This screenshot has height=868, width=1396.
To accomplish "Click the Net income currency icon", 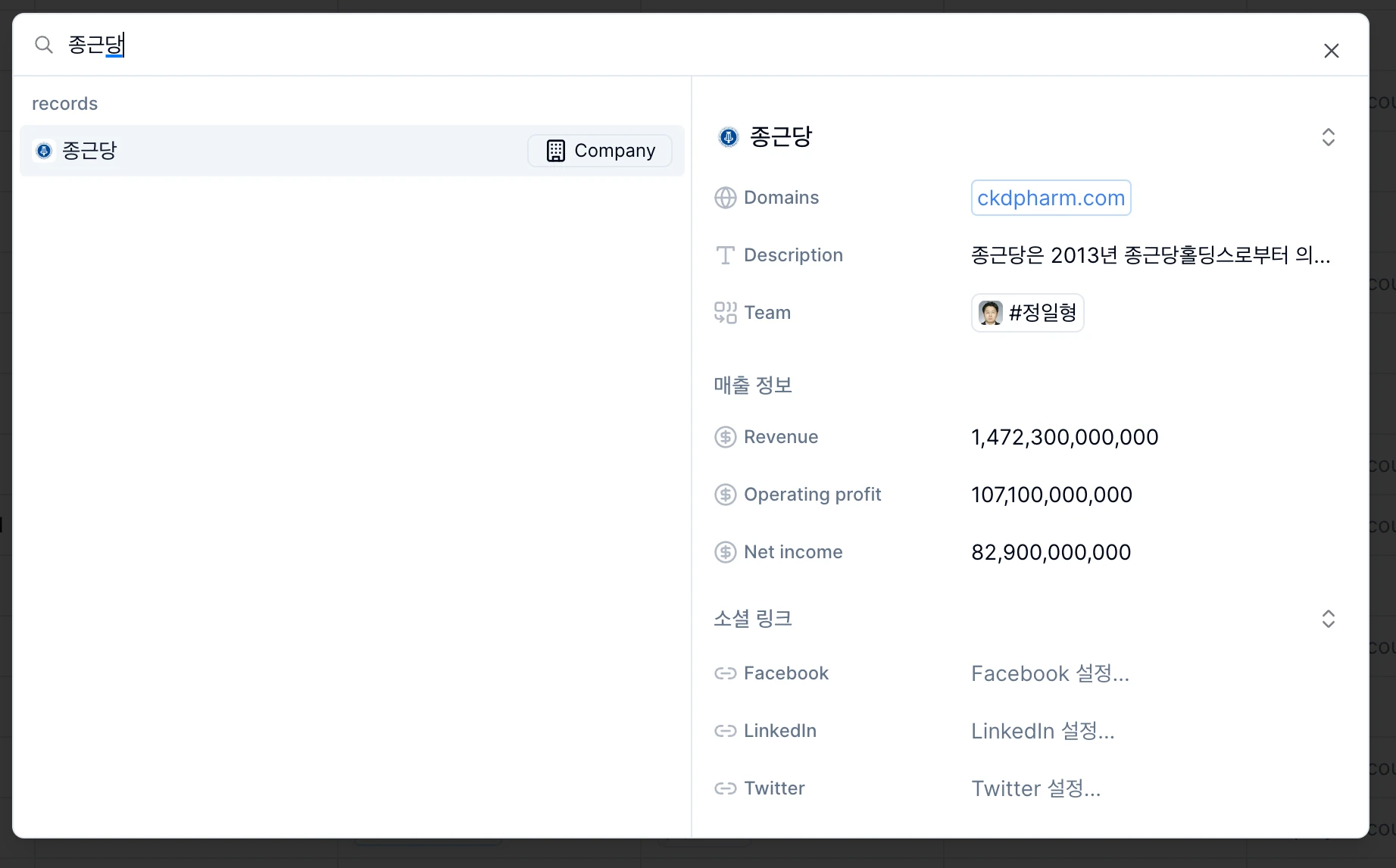I will (x=725, y=552).
